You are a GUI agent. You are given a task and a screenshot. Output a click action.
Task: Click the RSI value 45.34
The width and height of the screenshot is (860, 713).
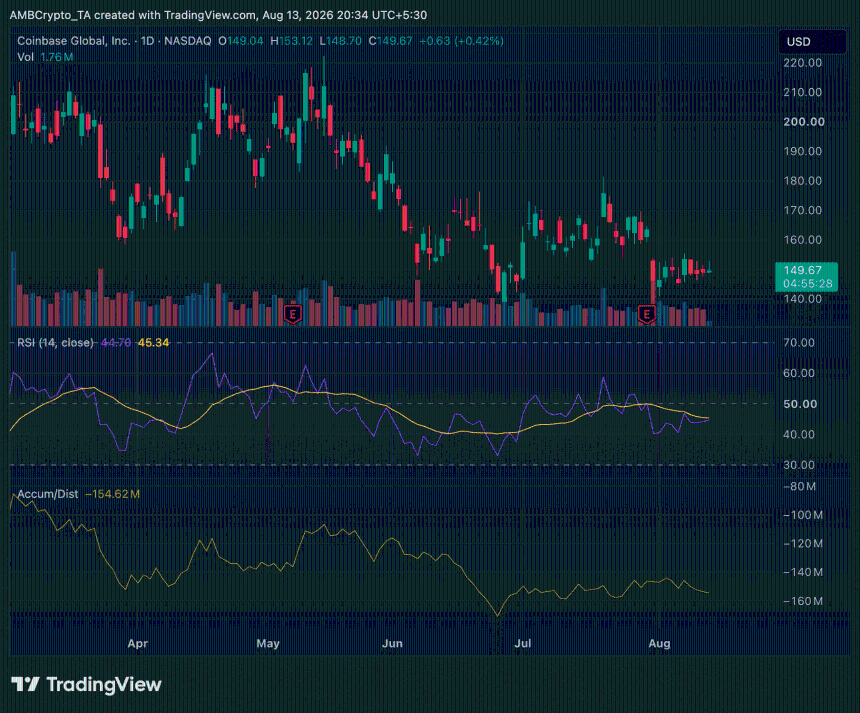coord(154,343)
